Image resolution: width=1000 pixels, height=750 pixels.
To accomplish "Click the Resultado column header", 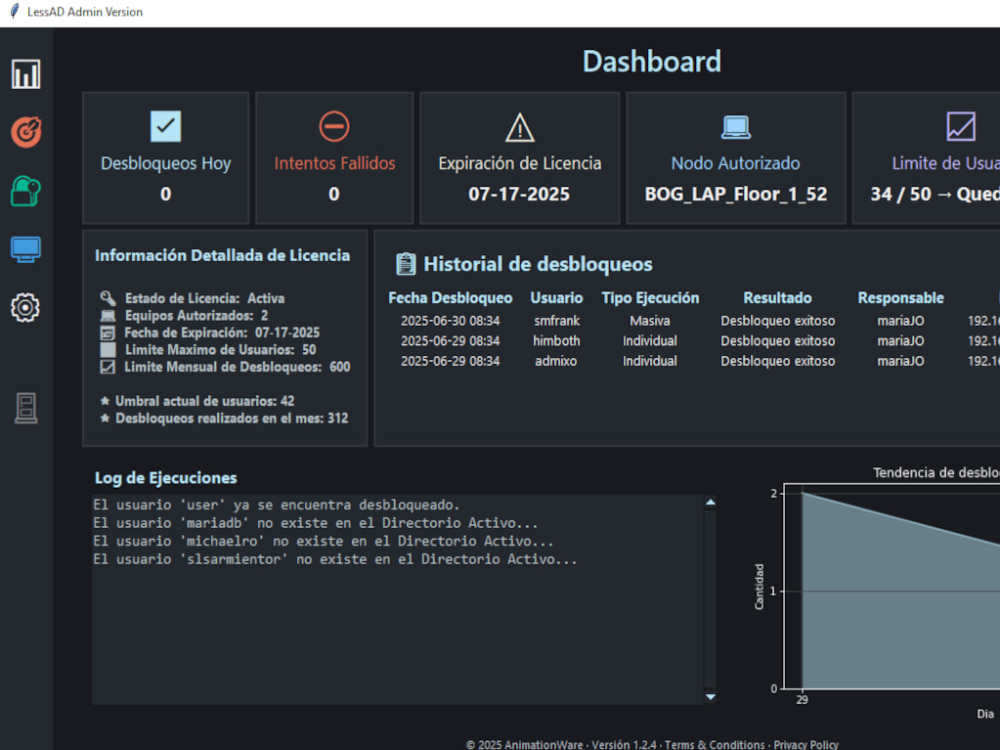I will pos(777,298).
